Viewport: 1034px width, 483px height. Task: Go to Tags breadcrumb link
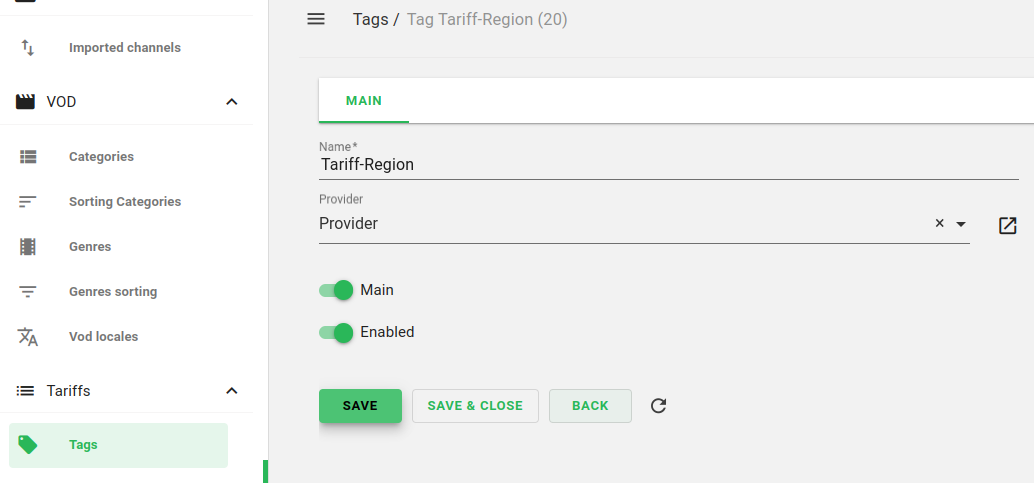point(370,19)
